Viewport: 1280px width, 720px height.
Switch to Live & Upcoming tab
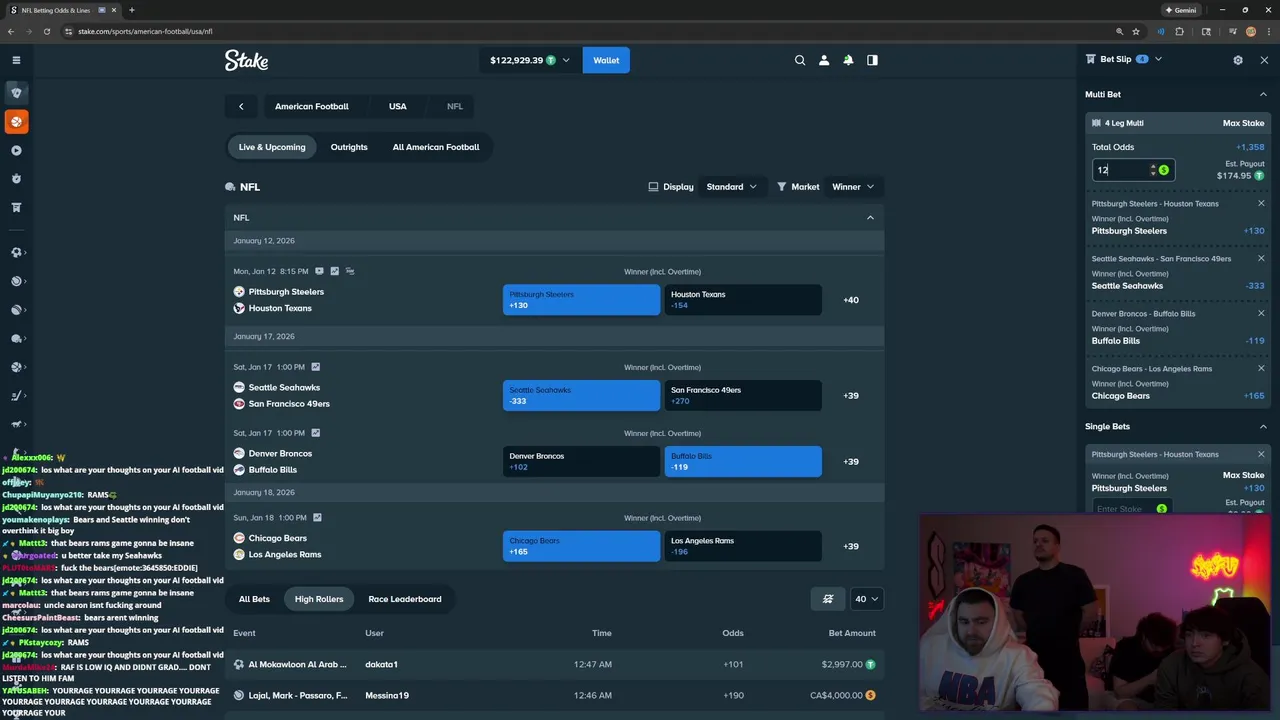272,147
